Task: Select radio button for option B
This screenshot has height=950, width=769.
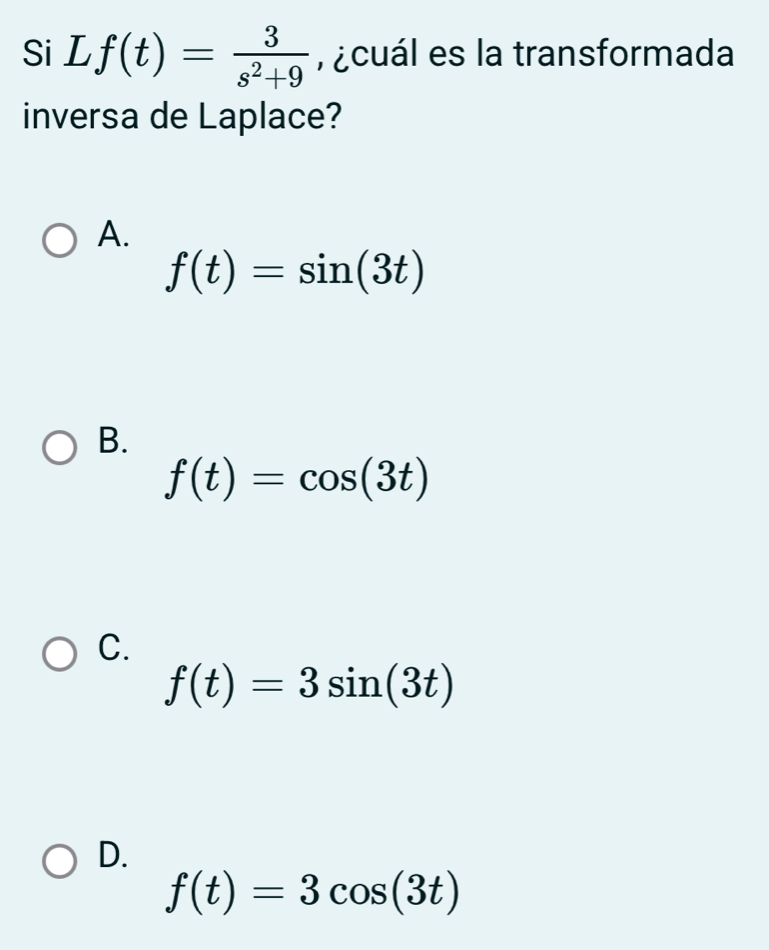Action: coord(61,448)
